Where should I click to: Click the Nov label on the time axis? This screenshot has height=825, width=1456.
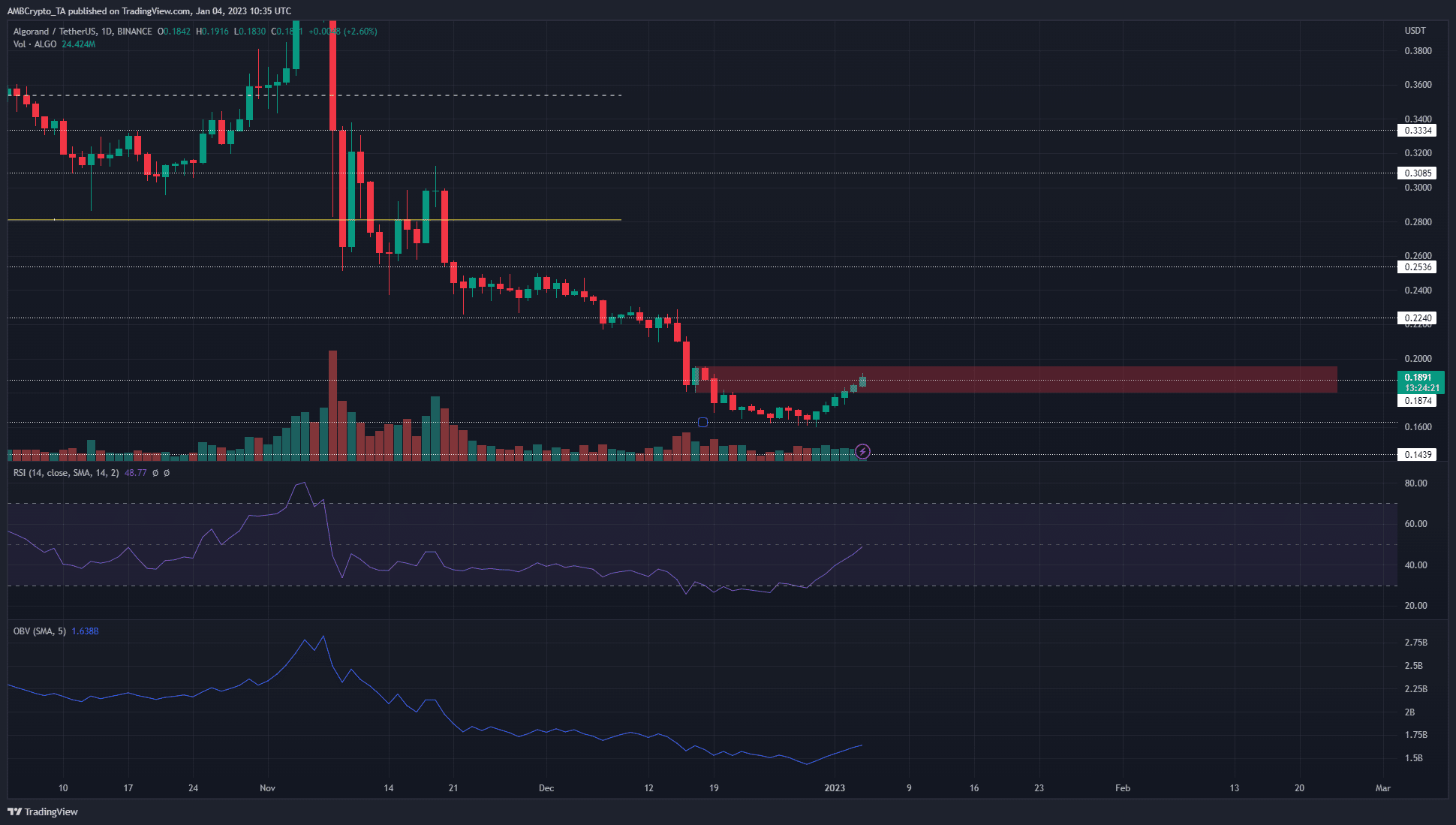pos(267,788)
